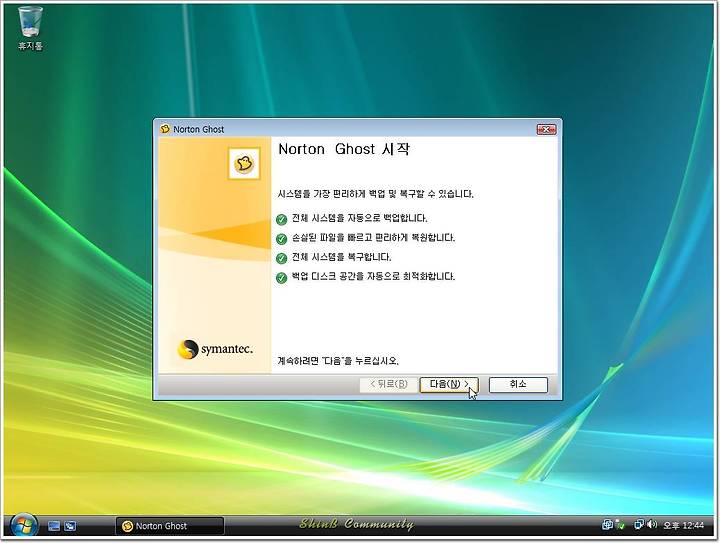
Task: Click Show Desktop quick launch icon
Action: (54, 526)
